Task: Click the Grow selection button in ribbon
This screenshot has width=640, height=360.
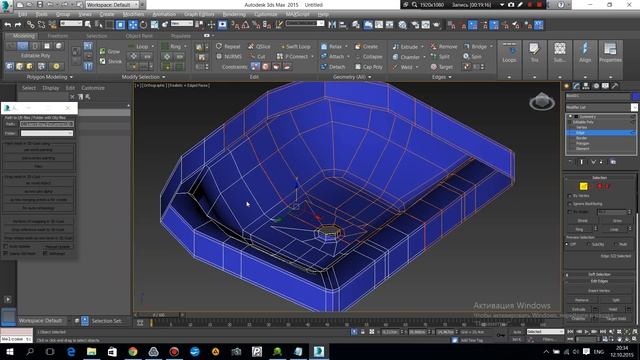Action: (x=110, y=51)
